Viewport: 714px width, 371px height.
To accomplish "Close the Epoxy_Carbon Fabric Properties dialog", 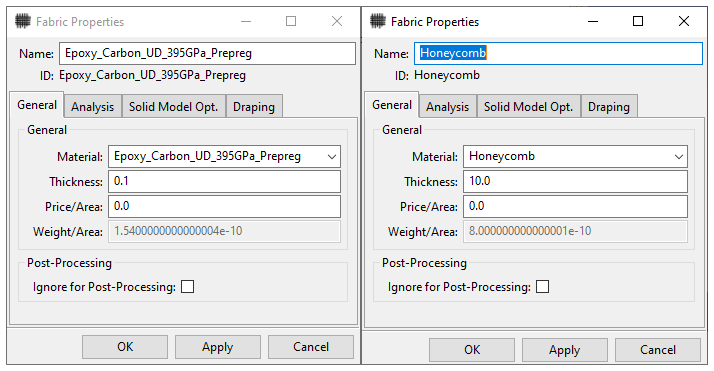I will tap(337, 21).
